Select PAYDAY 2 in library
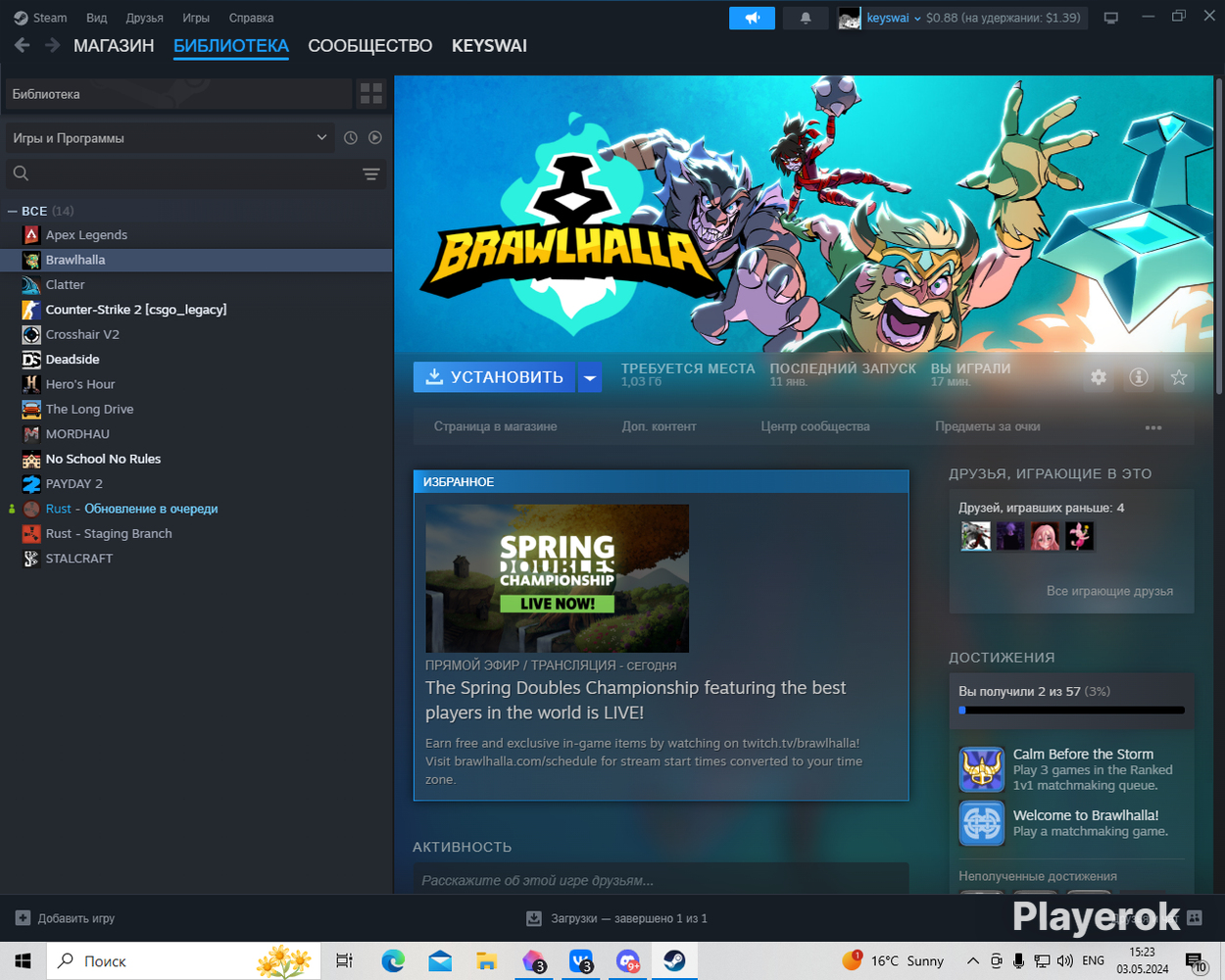 (x=196, y=484)
